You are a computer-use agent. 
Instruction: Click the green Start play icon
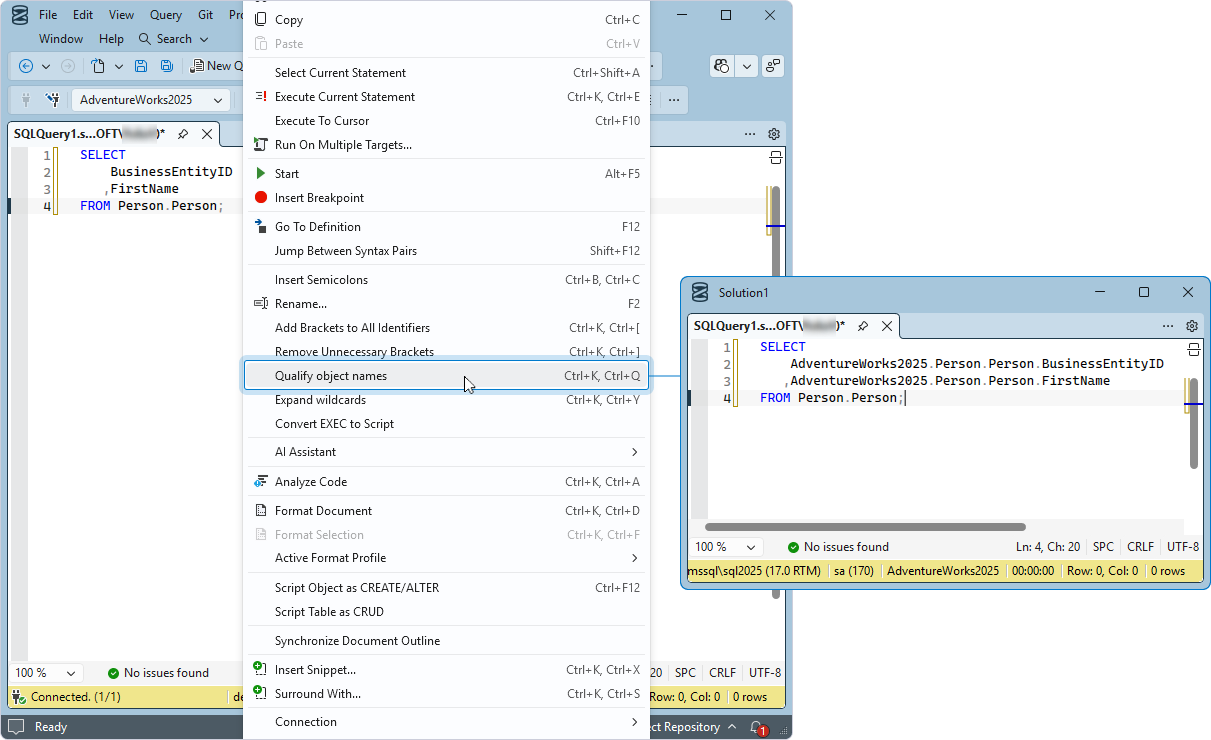point(261,174)
